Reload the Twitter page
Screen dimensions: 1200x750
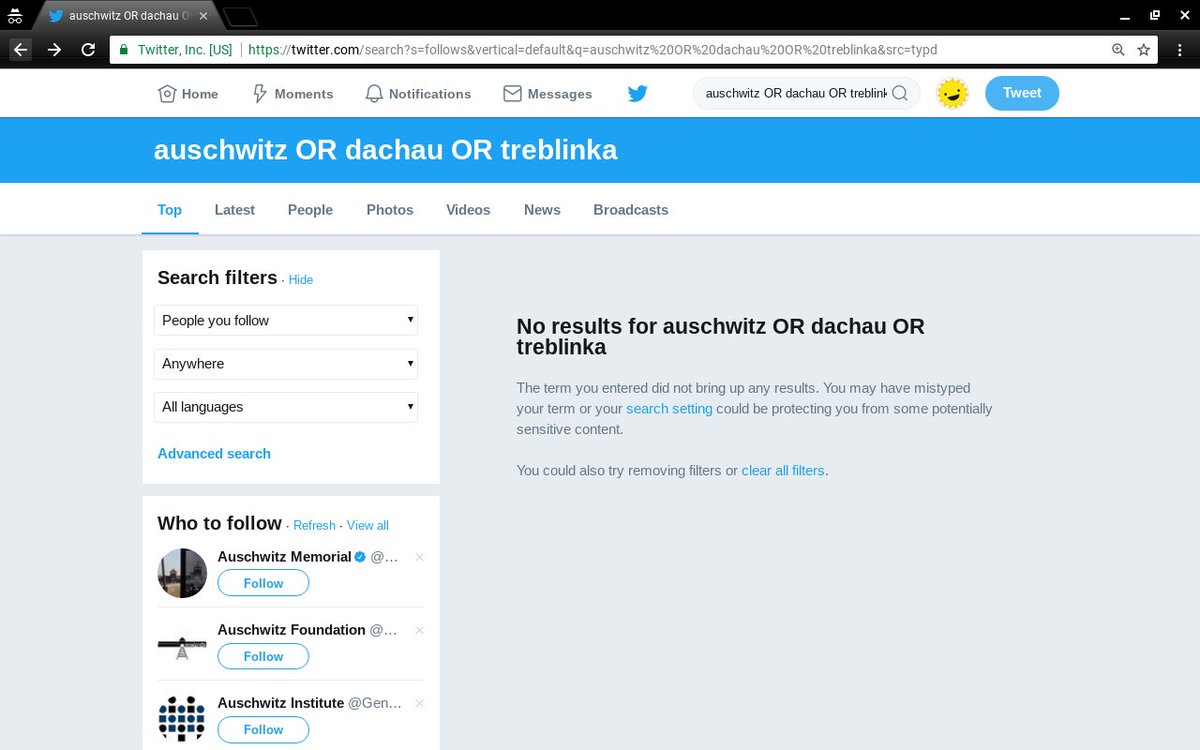tap(88, 49)
